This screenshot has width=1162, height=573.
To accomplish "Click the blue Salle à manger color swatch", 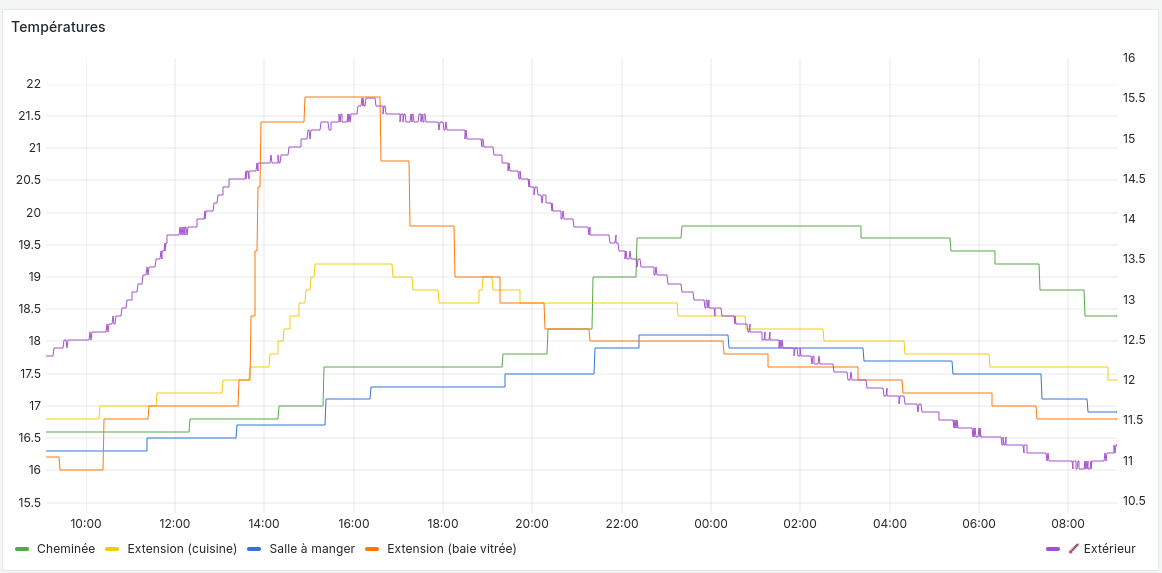I will click(254, 549).
